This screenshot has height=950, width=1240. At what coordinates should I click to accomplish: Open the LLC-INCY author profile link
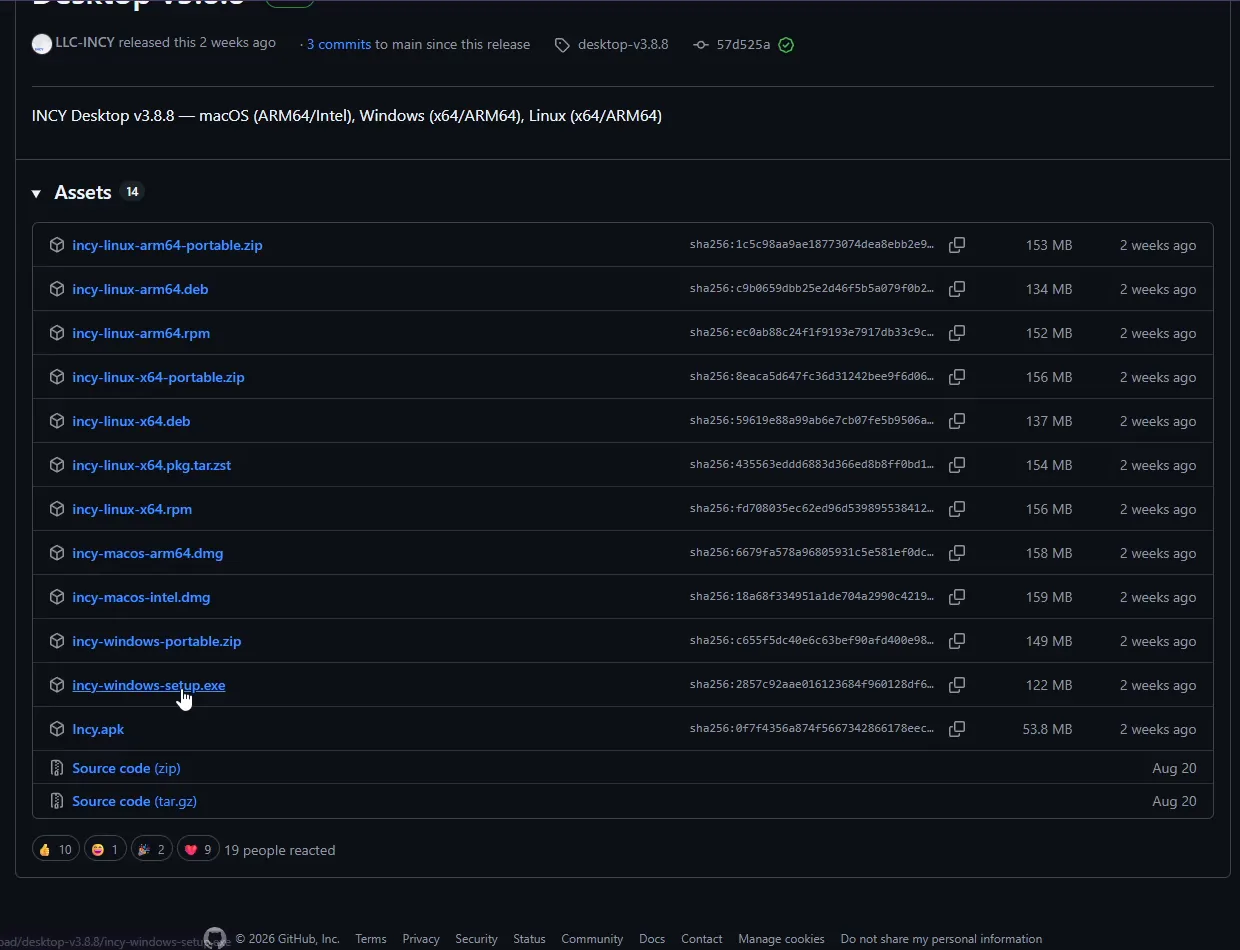click(x=85, y=43)
